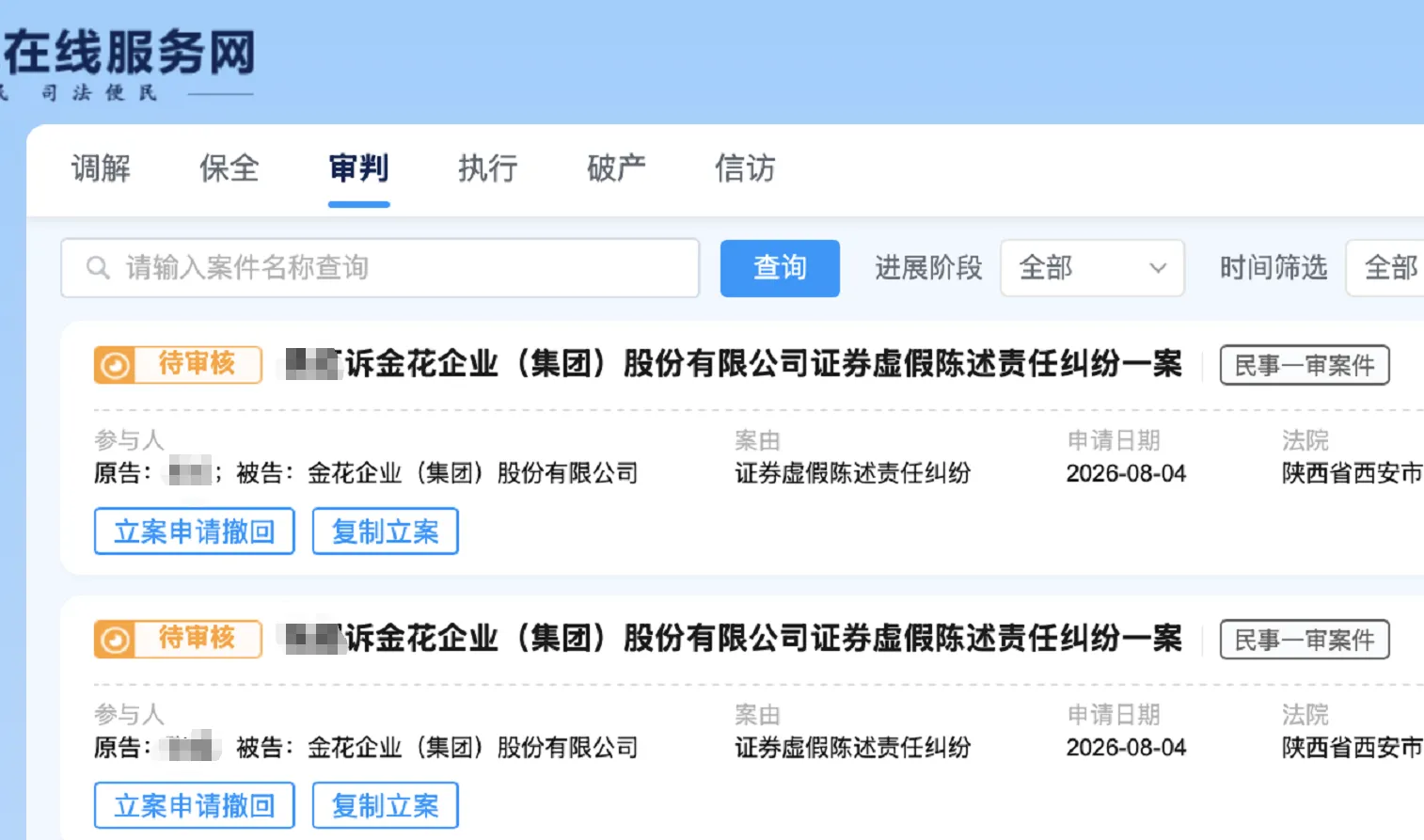The image size is (1424, 840).
Task: Expand the 进展阶段 dropdown showing 全部
Action: click(1091, 268)
